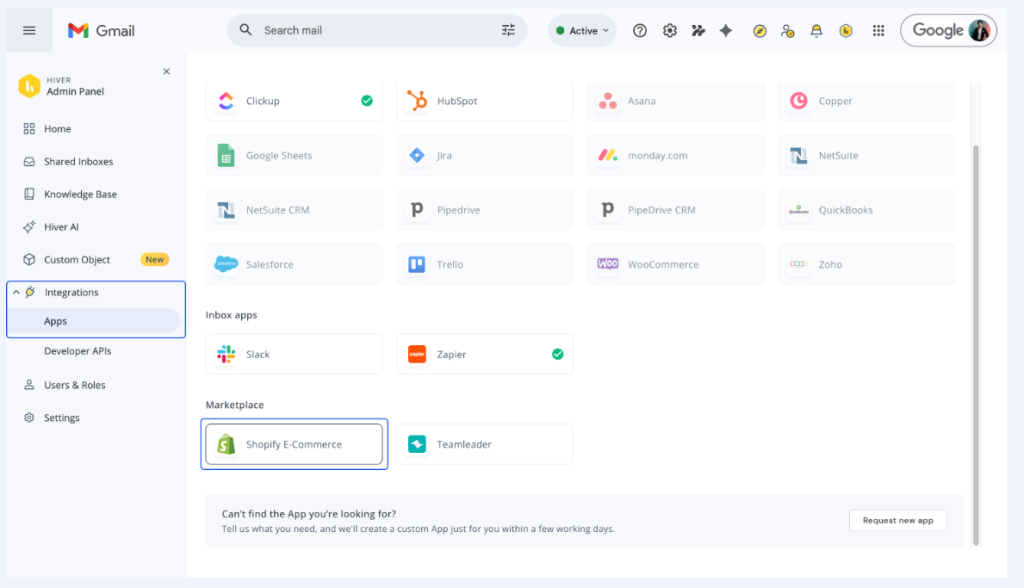Click the NetSuite logo icon

point(799,155)
